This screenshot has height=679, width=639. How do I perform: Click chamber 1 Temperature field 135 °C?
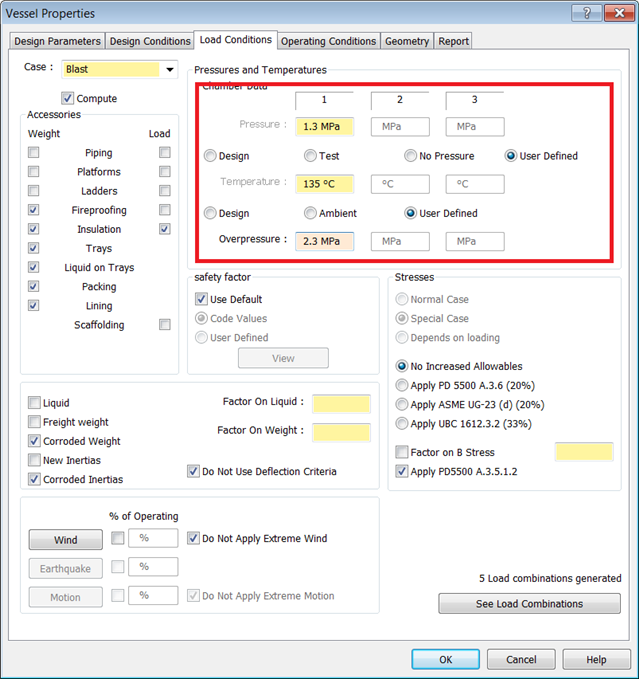click(325, 184)
